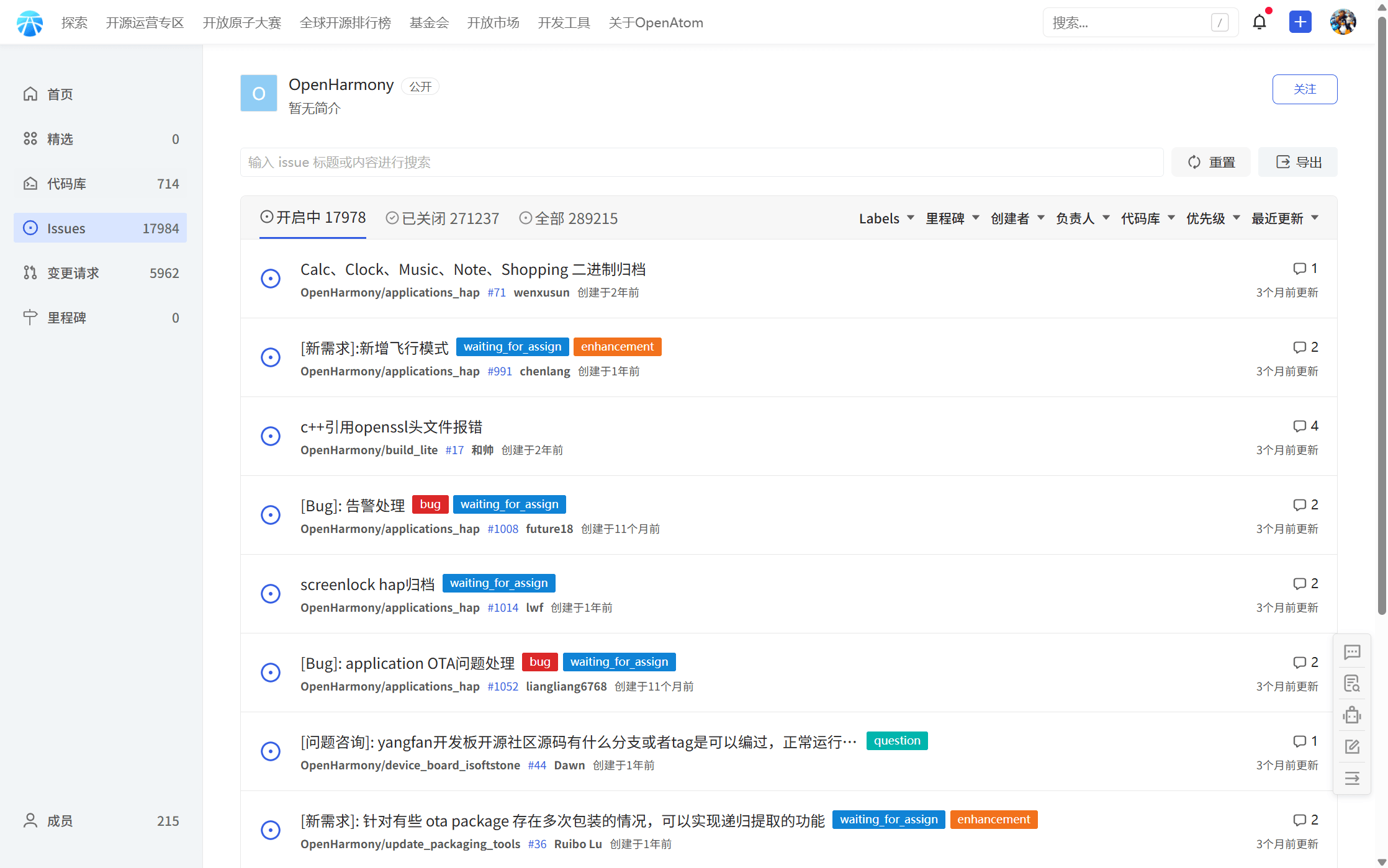Viewport: 1388px width, 868px height.
Task: Click open-issue icon for Calc、Clock archive issue
Action: point(271,279)
